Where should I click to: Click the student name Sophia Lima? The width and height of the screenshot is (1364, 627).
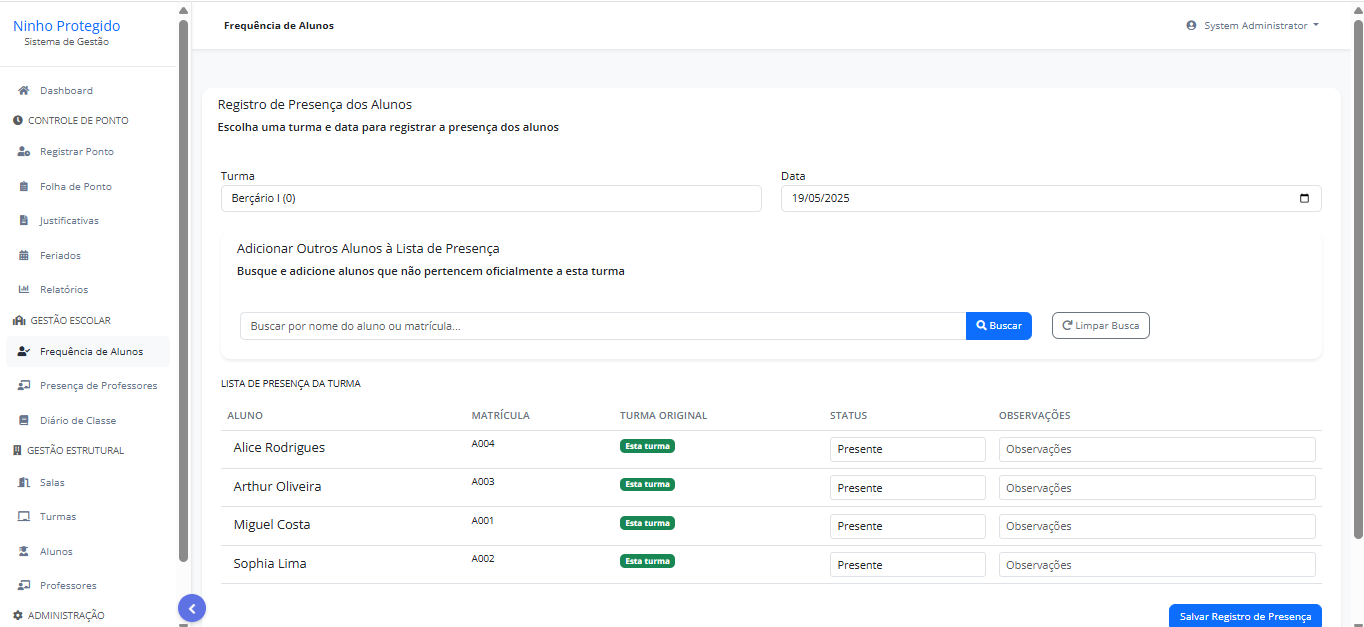click(x=270, y=564)
